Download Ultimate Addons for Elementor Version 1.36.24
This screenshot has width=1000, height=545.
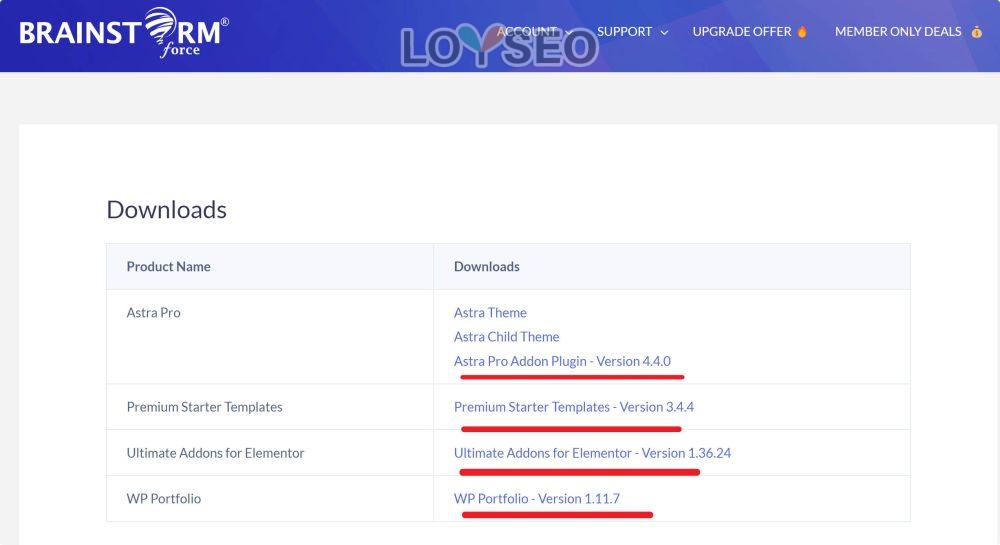point(592,453)
